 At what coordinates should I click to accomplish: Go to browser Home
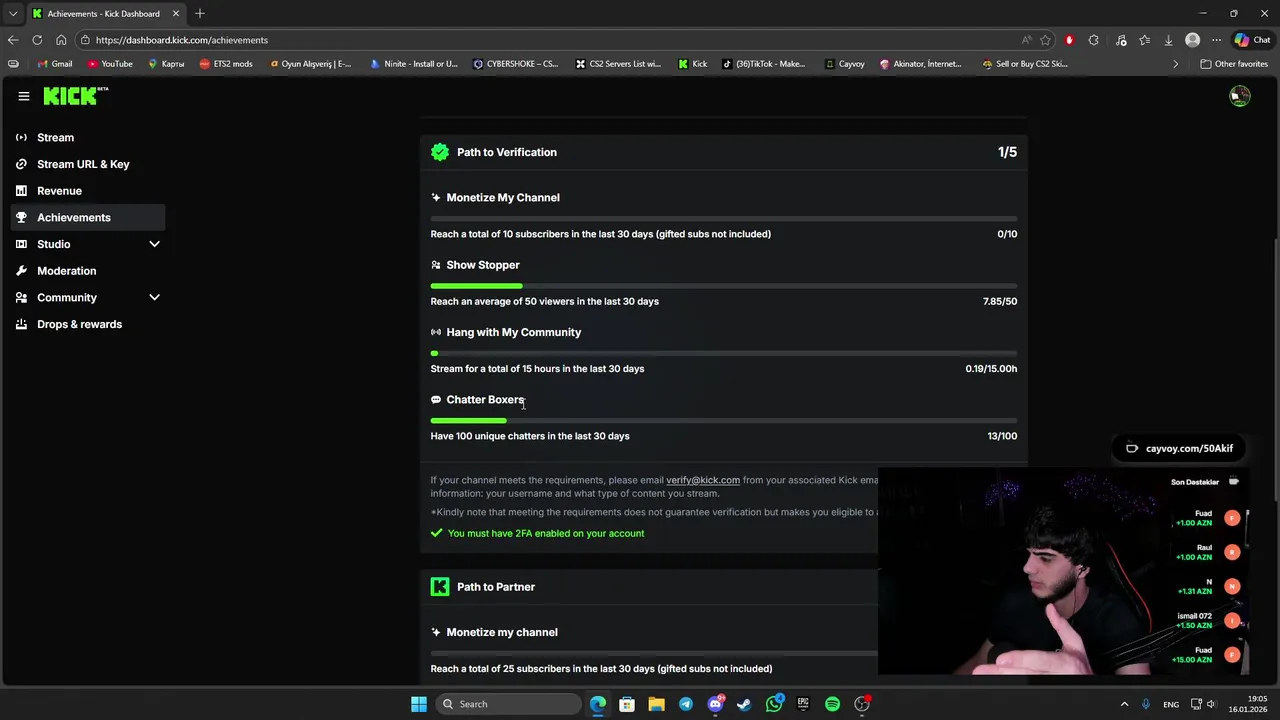coord(61,40)
